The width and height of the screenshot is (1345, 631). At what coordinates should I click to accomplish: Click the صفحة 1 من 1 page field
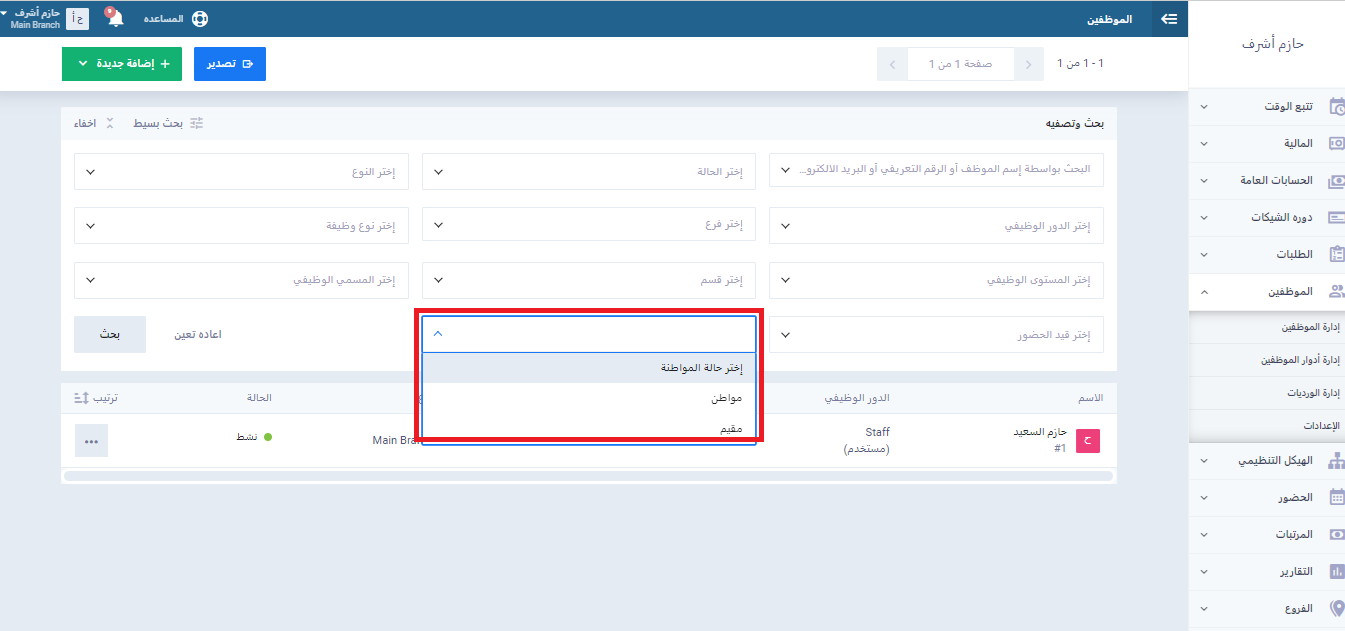coord(960,64)
